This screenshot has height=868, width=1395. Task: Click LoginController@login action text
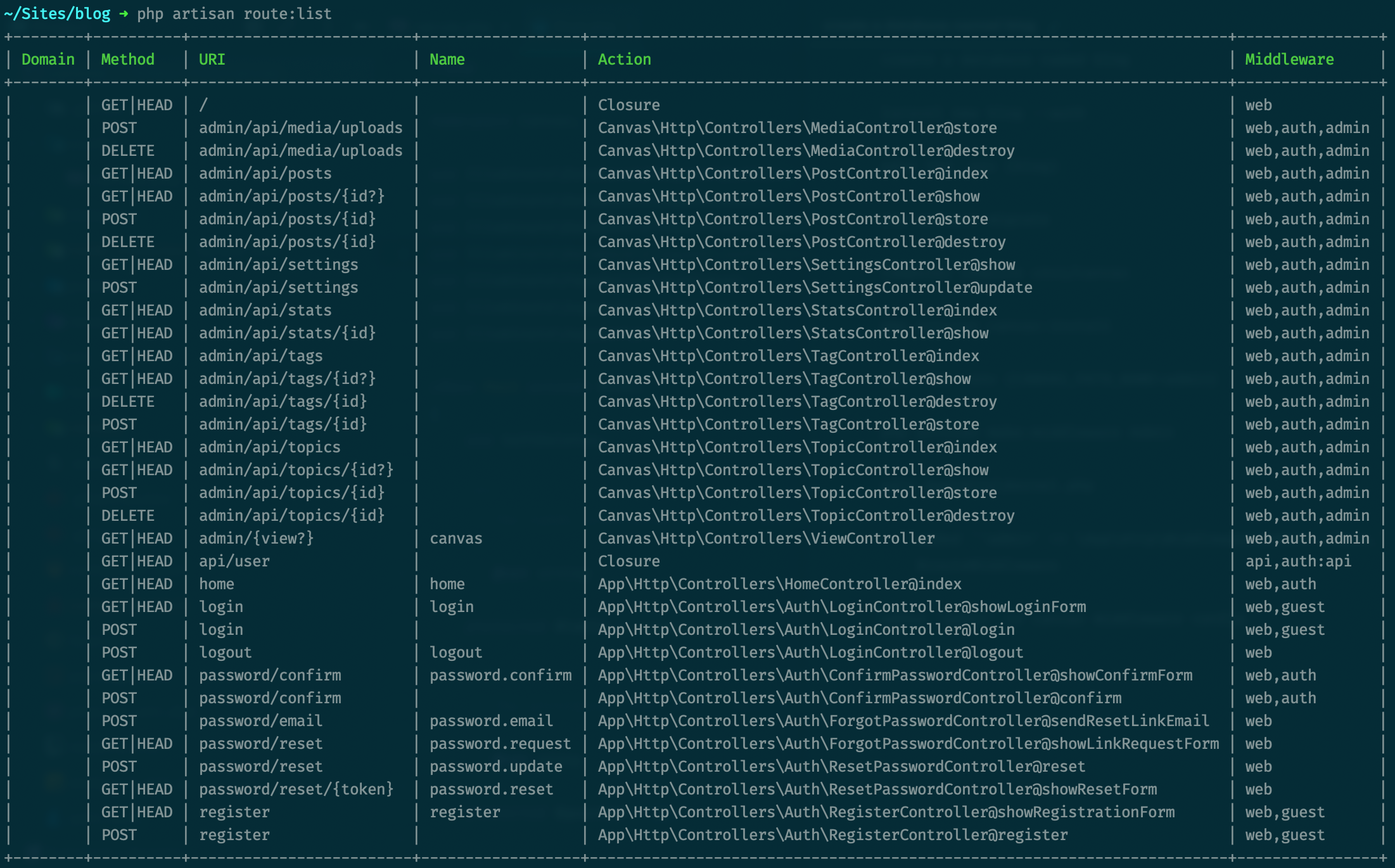point(806,630)
